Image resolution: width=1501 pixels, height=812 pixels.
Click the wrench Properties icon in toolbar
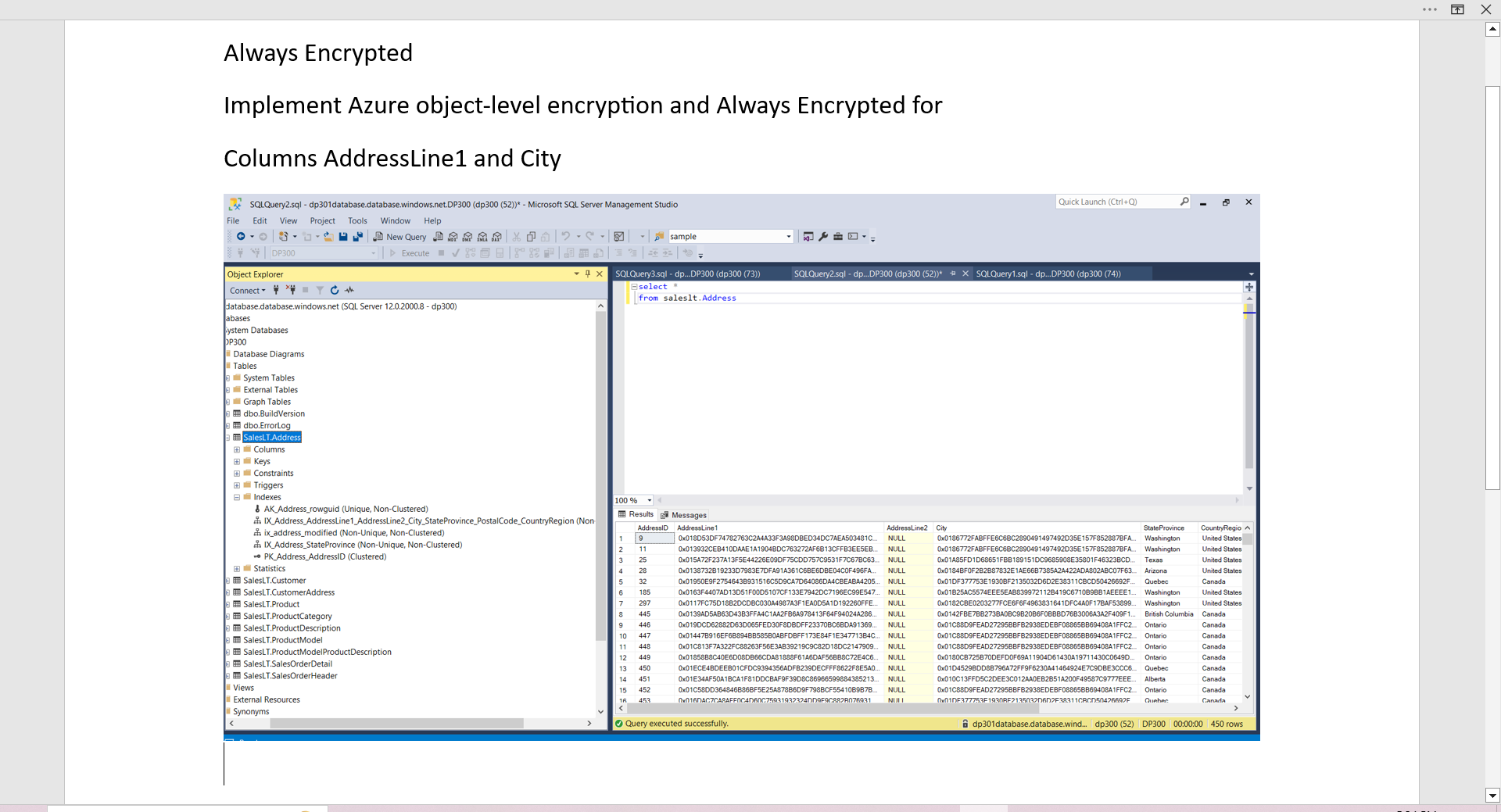click(x=823, y=237)
